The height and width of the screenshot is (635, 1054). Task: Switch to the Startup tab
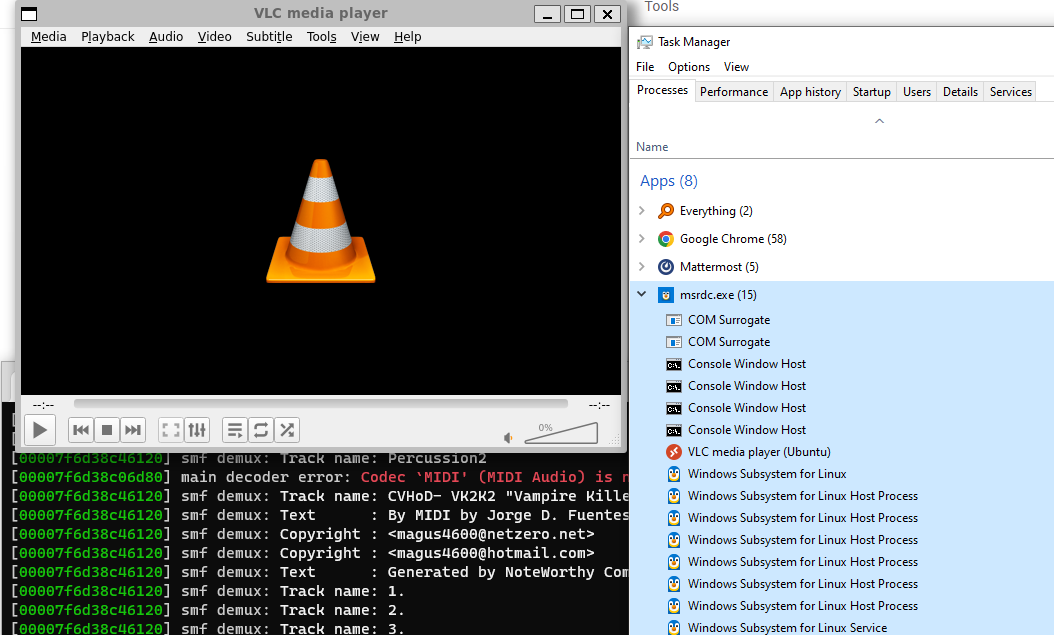(871, 91)
